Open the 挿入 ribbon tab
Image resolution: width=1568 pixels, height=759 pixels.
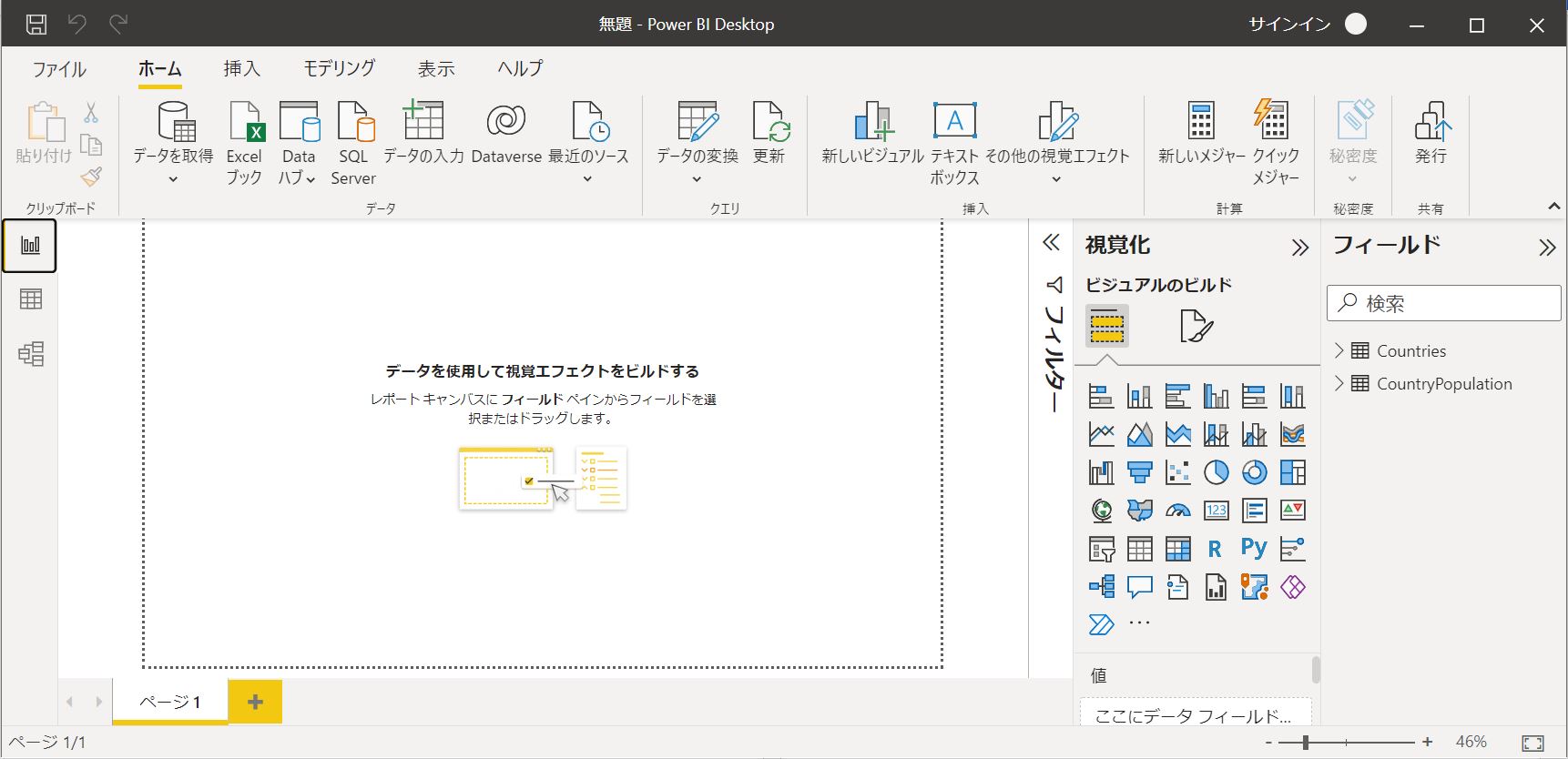click(242, 69)
